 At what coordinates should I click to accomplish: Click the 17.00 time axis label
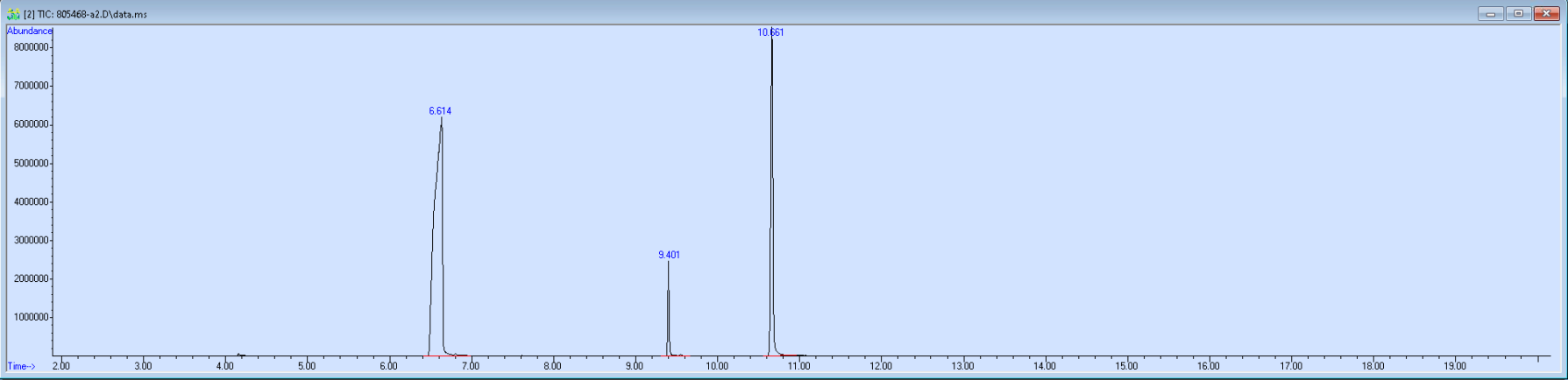pos(1291,366)
